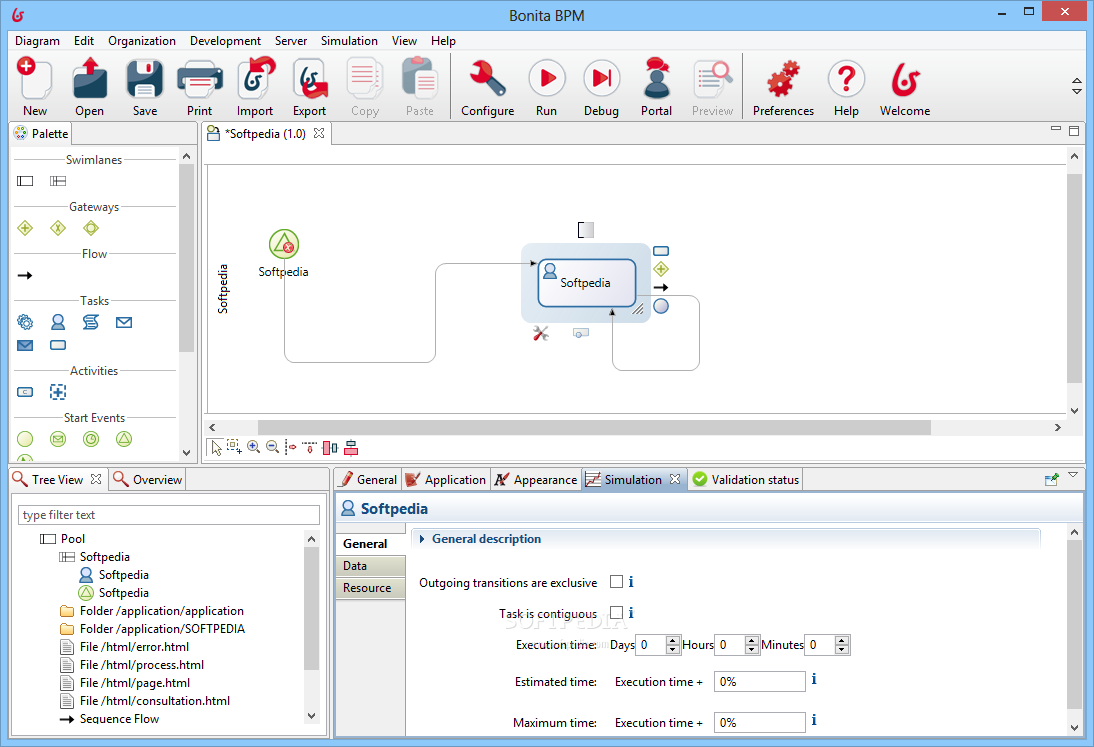Click the Export toolbar icon
Screen dimensions: 1094x747
coord(310,80)
